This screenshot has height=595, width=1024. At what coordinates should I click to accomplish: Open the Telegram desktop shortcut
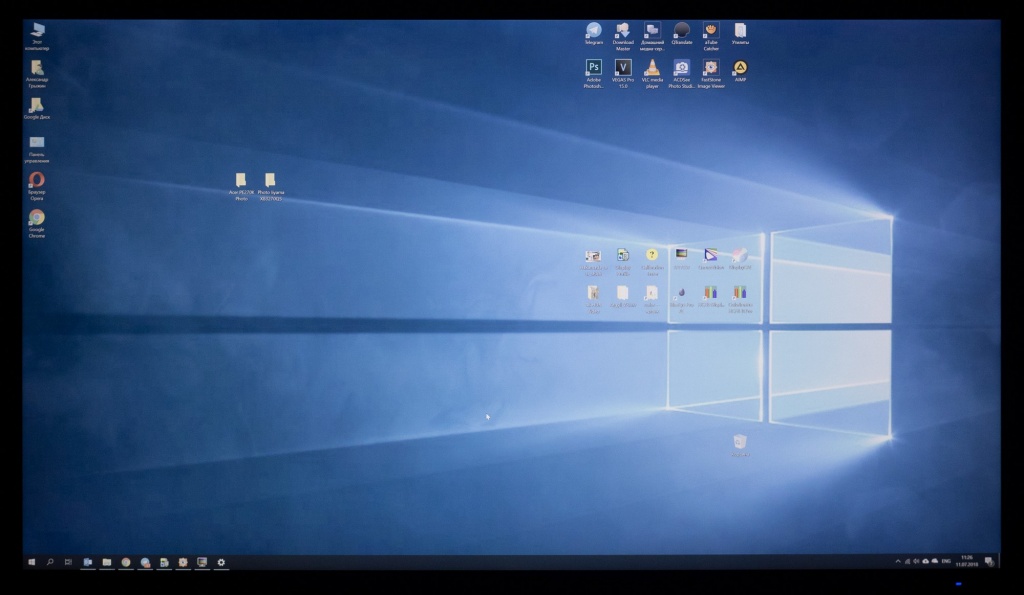(594, 31)
